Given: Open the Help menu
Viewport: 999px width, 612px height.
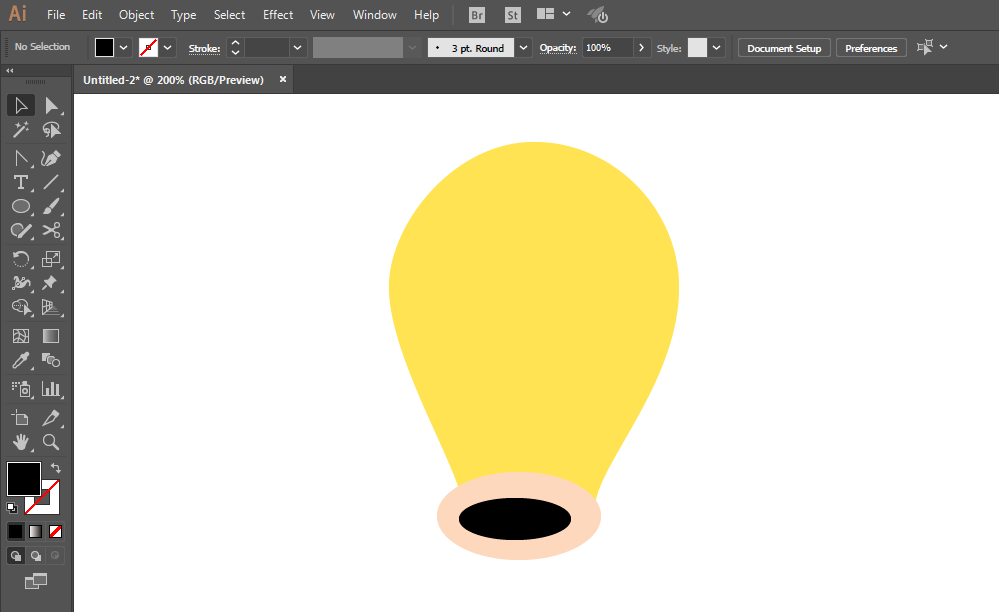Looking at the screenshot, I should tap(426, 15).
